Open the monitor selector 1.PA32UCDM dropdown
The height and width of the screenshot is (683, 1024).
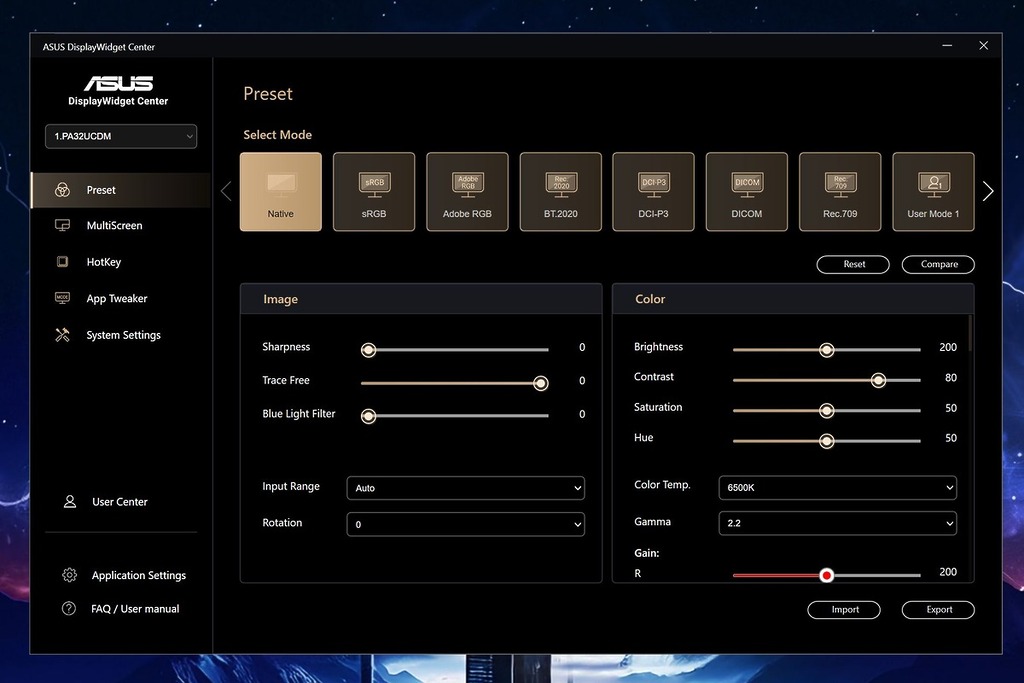pyautogui.click(x=121, y=136)
